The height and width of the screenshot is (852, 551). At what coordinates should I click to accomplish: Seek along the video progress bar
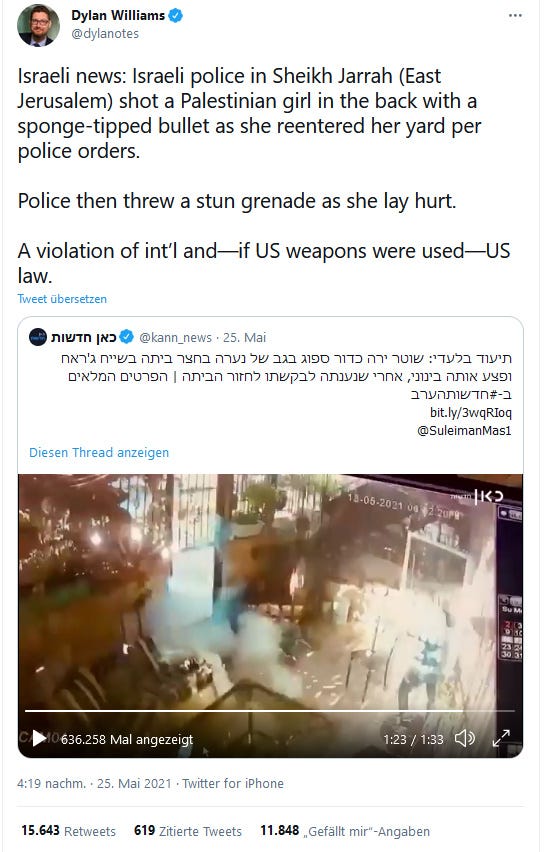point(270,711)
